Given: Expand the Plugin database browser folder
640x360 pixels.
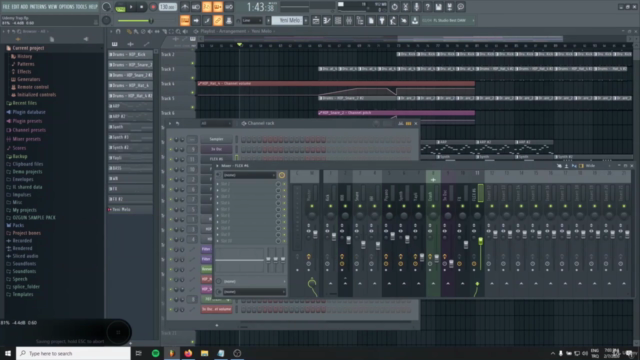Looking at the screenshot, I should tap(29, 112).
